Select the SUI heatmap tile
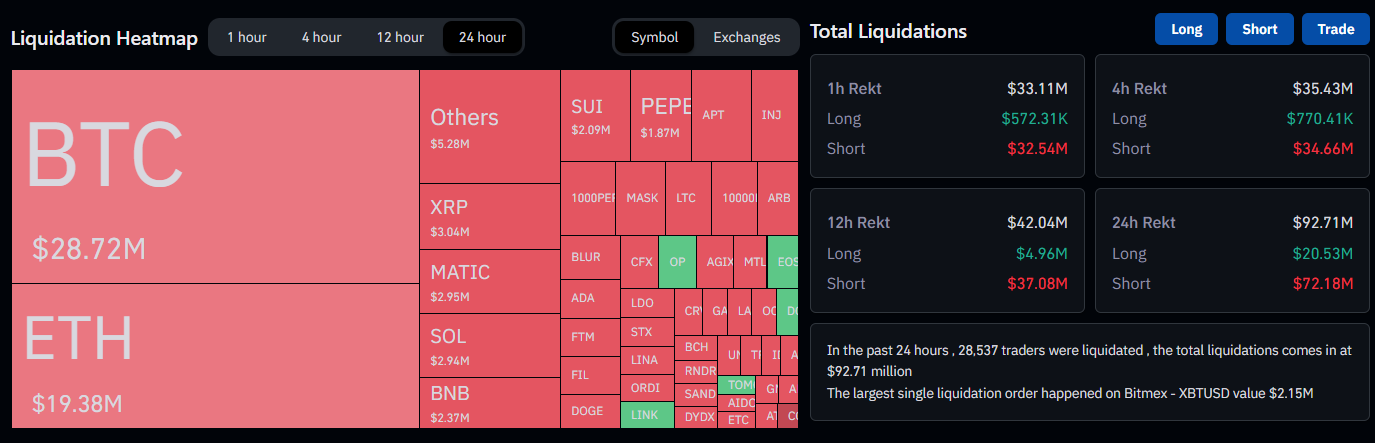The image size is (1375, 443). pyautogui.click(x=594, y=115)
